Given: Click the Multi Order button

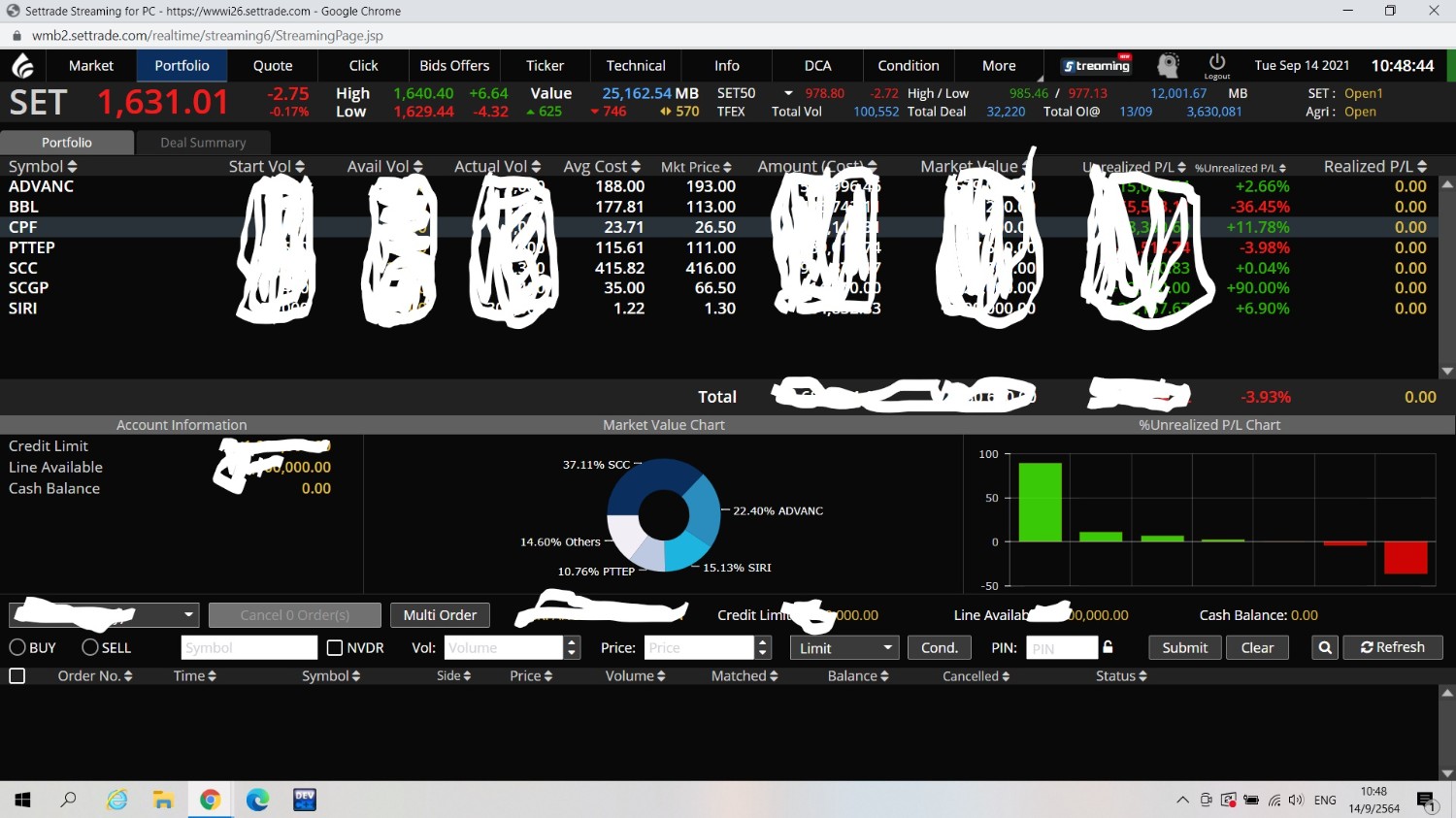Looking at the screenshot, I should [x=440, y=614].
